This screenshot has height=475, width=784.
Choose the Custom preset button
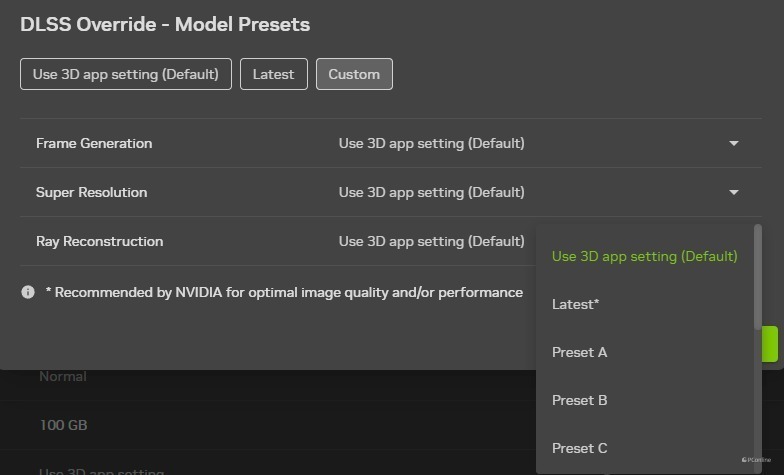click(x=354, y=74)
